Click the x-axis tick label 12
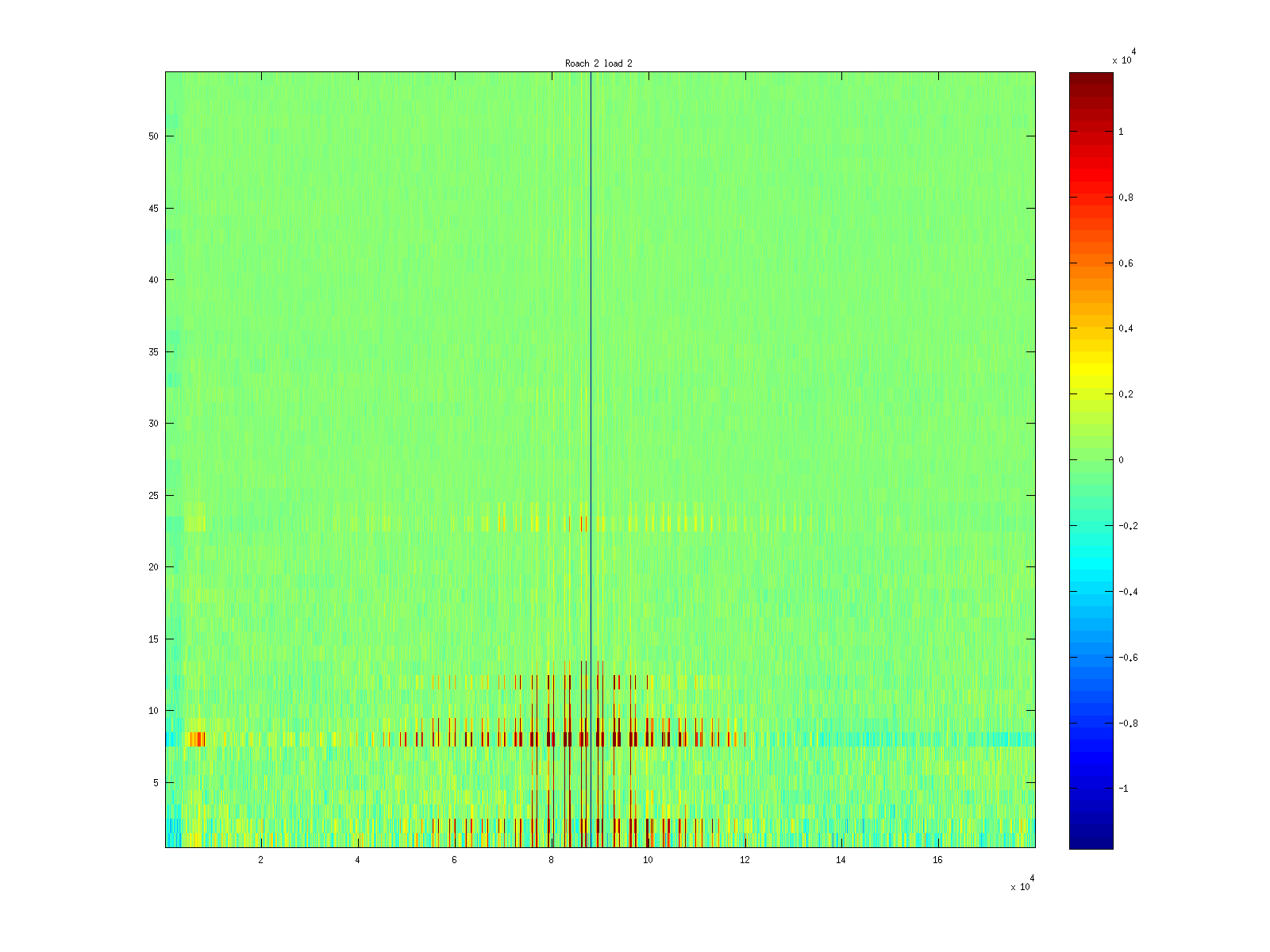The width and height of the screenshot is (1270, 952). point(744,860)
